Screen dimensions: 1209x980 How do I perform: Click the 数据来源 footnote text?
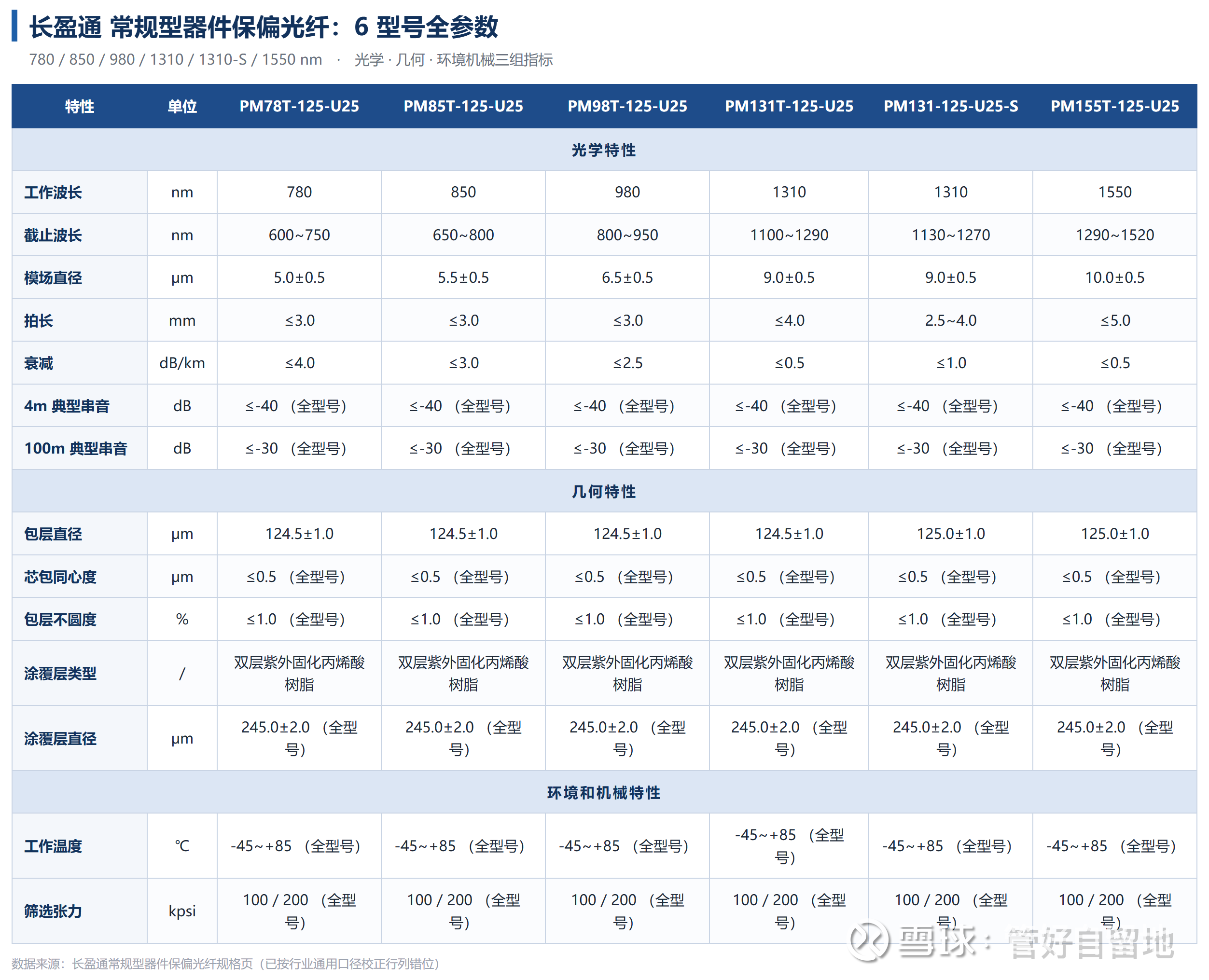click(x=226, y=964)
